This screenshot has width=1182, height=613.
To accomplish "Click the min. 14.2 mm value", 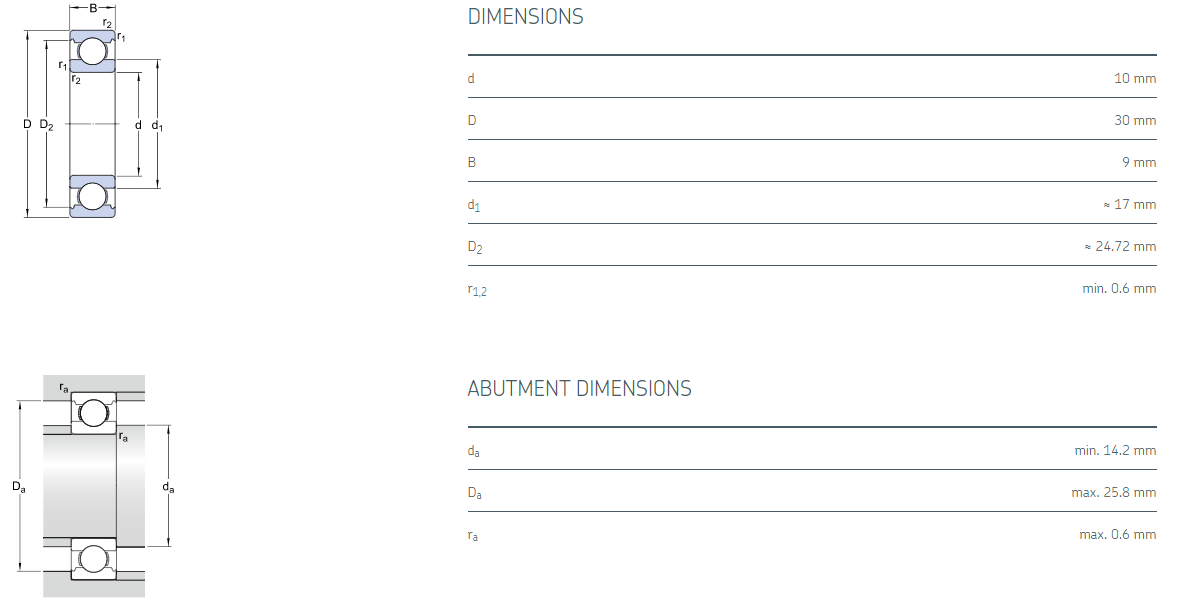I will (x=1115, y=450).
